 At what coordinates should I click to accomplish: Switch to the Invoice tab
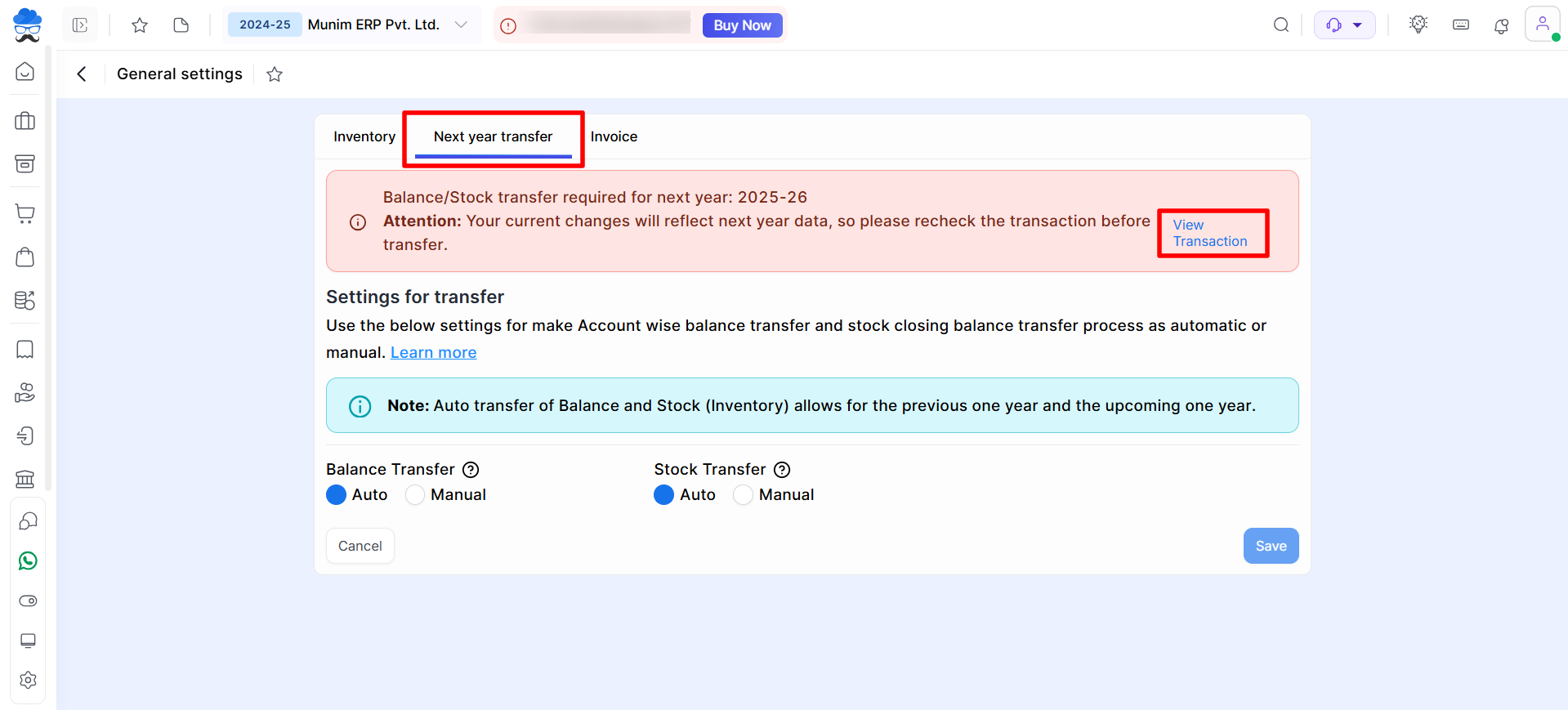[x=614, y=136]
